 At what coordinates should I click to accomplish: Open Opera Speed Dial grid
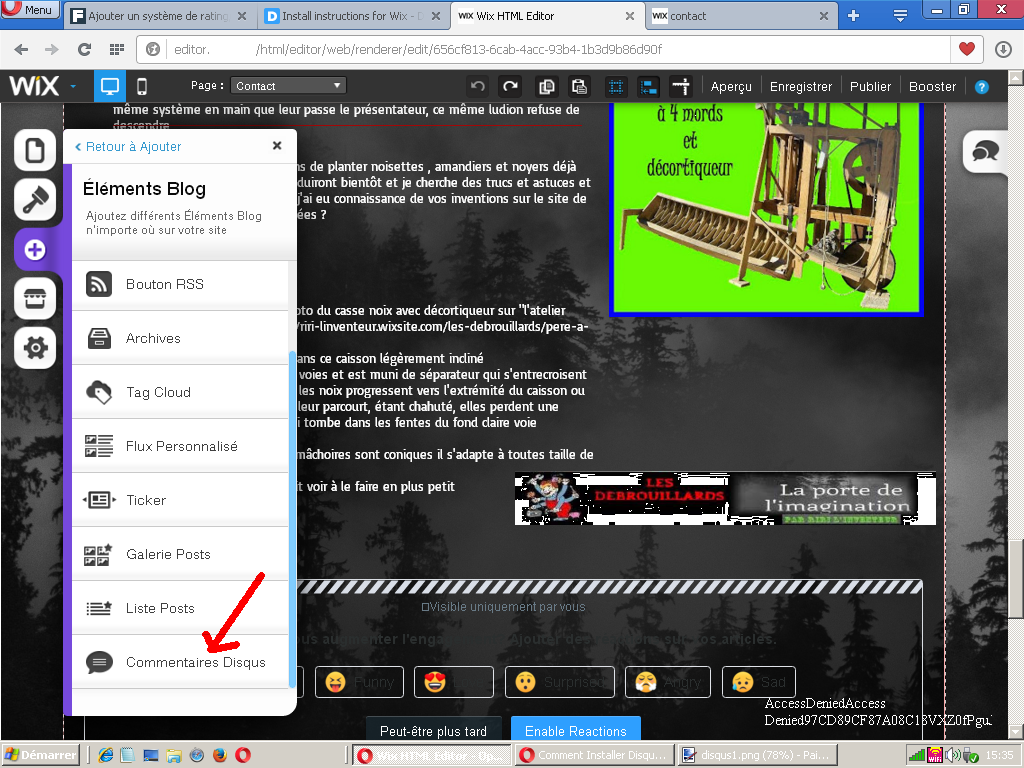116,50
